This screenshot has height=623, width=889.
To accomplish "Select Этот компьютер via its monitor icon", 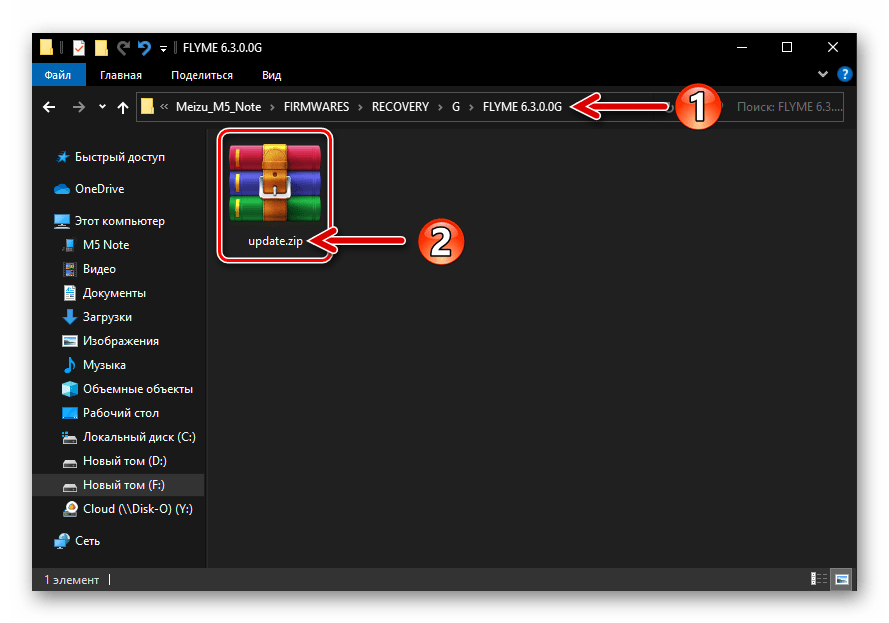I will click(x=62, y=221).
